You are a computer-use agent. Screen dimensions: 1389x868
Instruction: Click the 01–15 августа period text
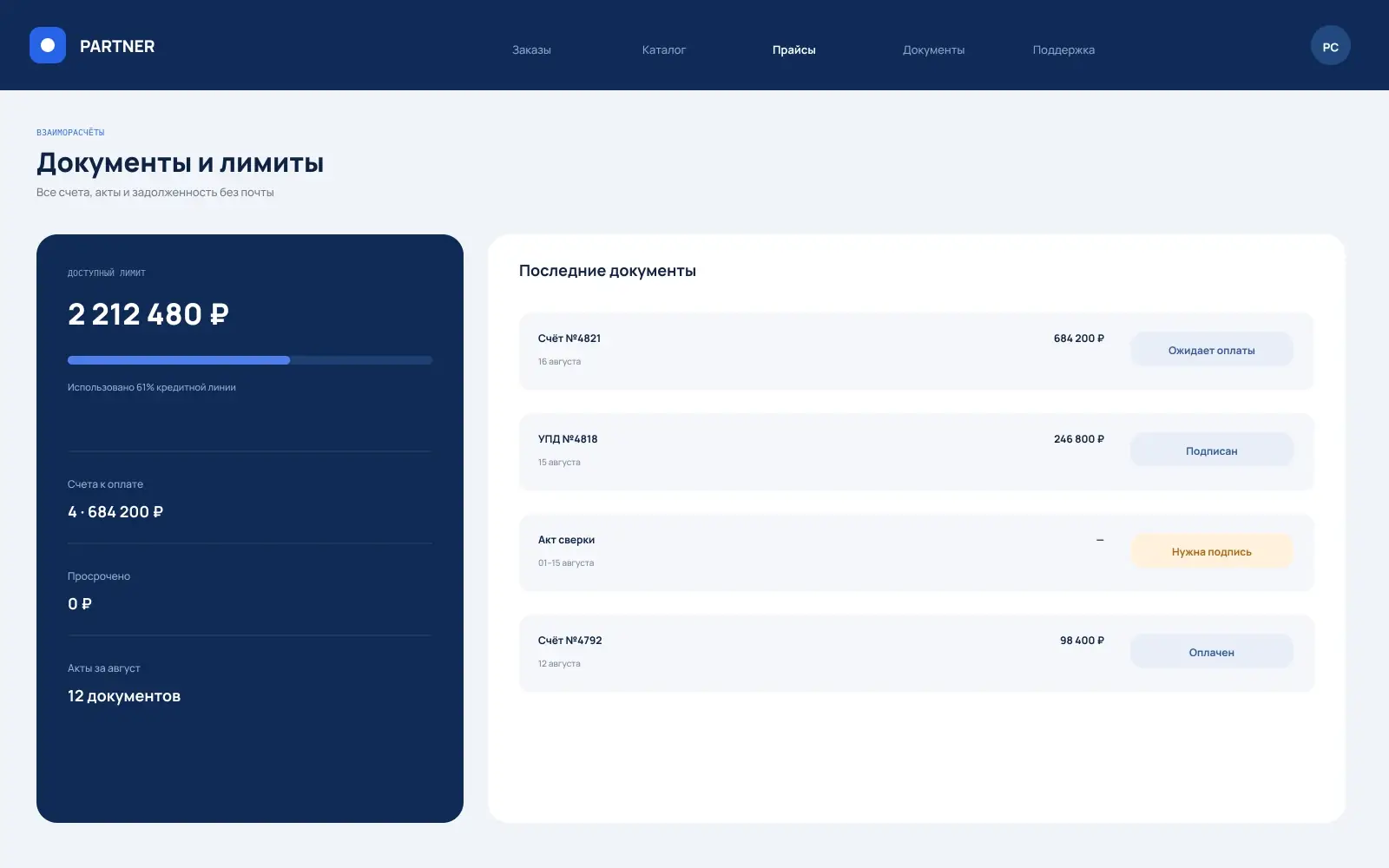click(566, 563)
